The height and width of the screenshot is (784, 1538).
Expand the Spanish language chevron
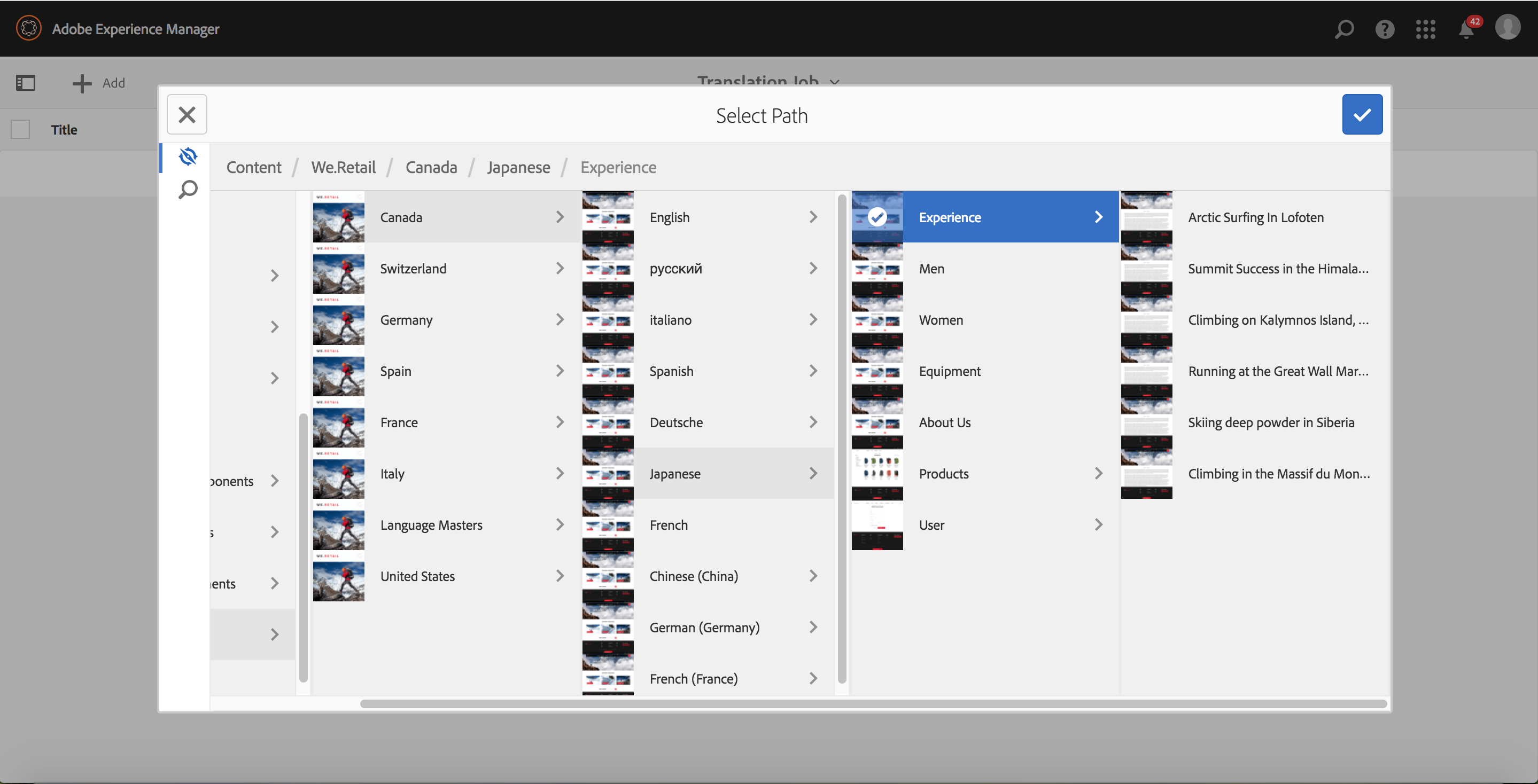click(x=813, y=371)
